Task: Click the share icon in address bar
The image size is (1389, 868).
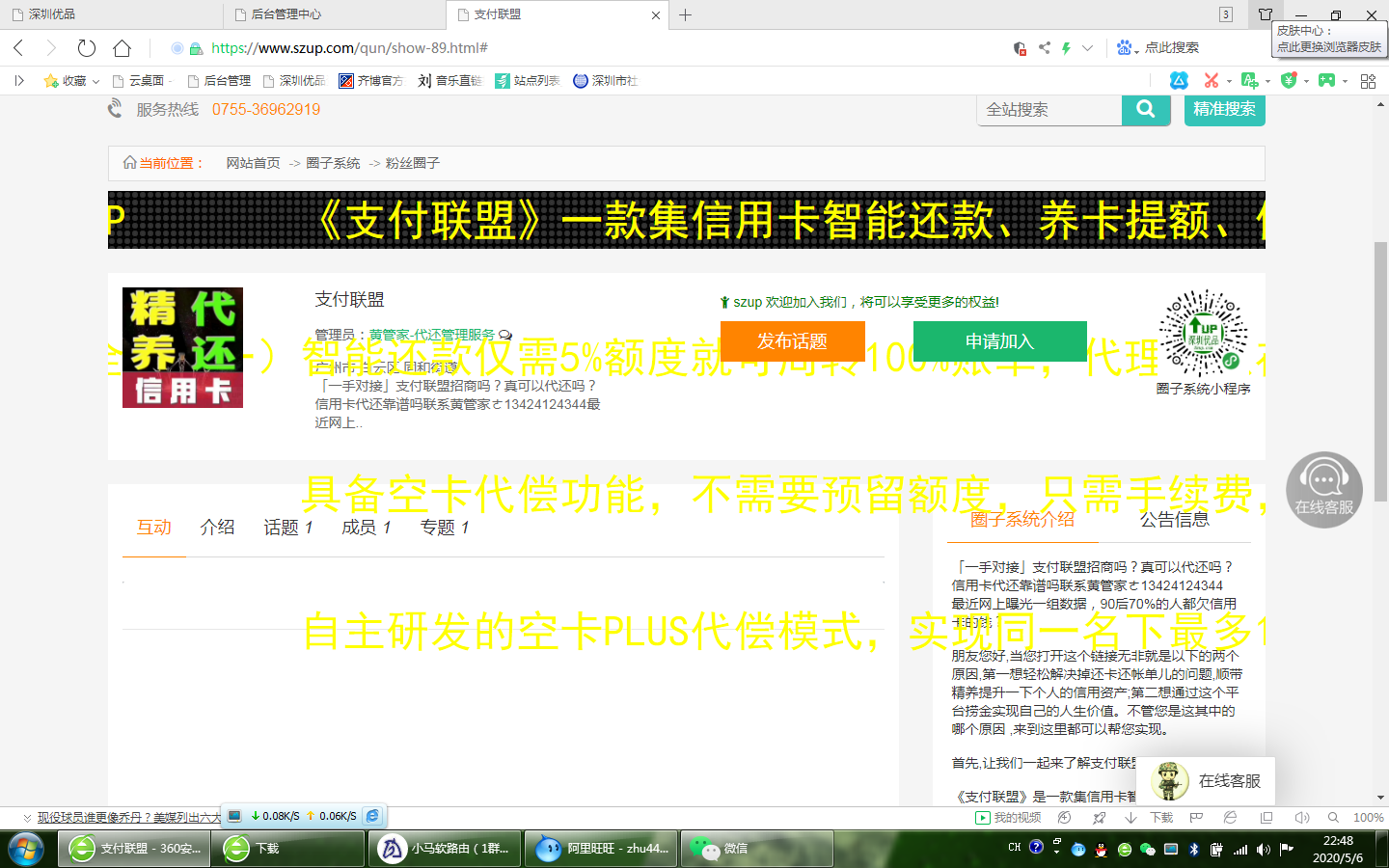Action: tap(1044, 48)
